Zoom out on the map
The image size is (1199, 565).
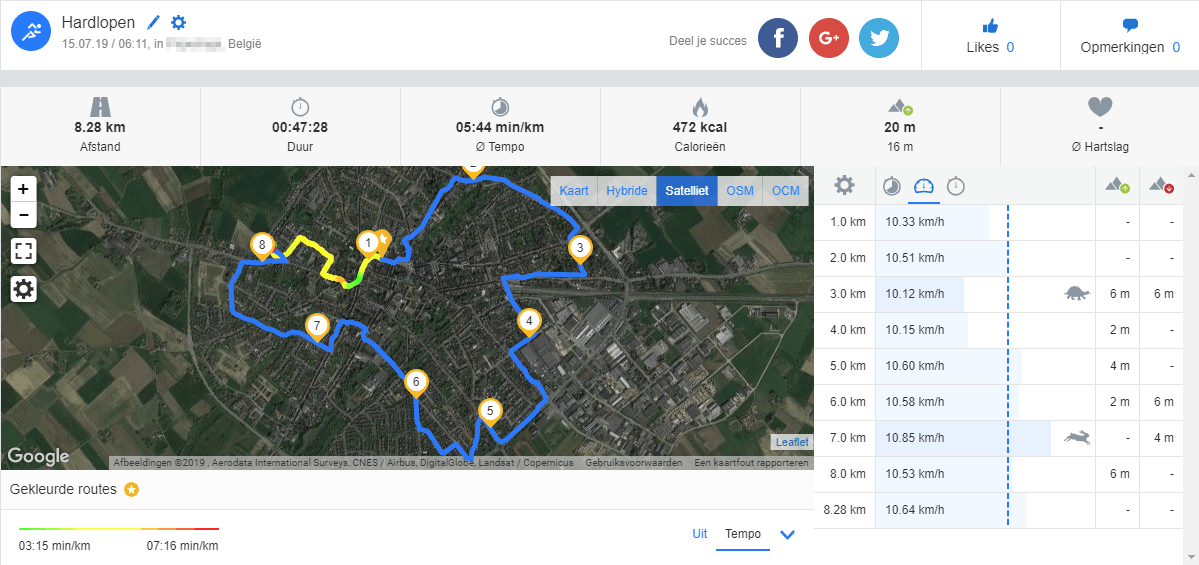point(23,213)
